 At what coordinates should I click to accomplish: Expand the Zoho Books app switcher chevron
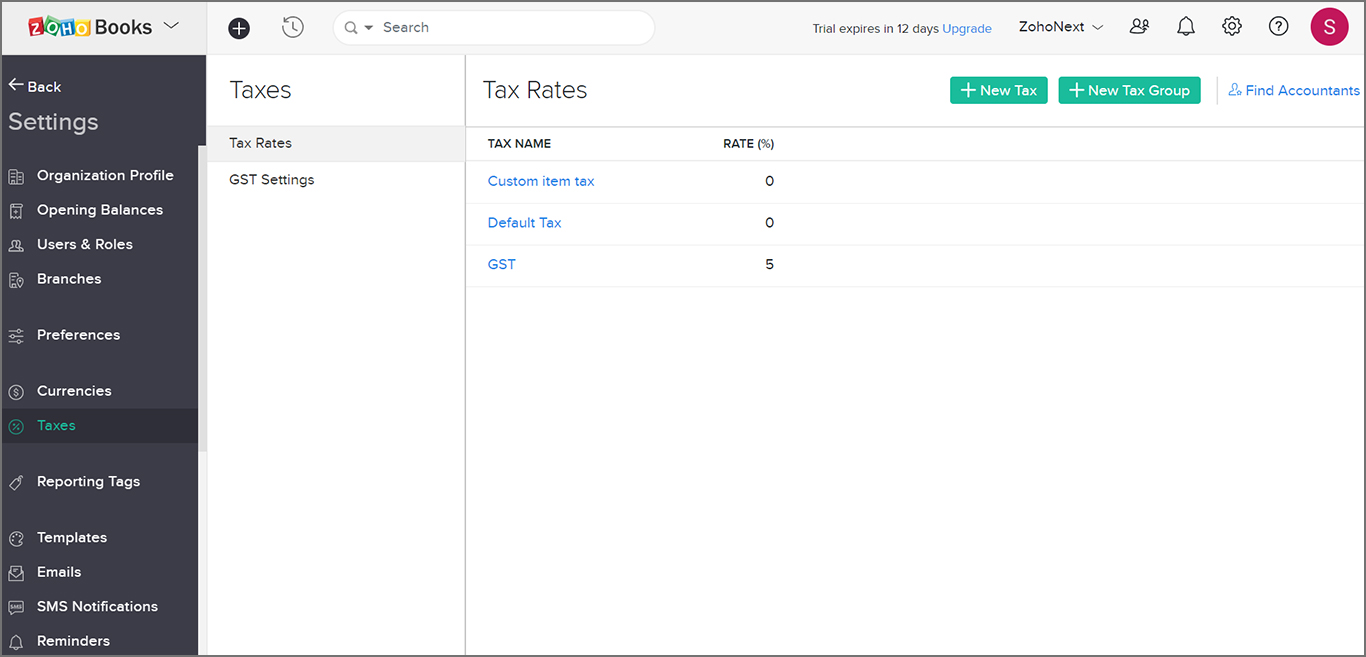171,26
